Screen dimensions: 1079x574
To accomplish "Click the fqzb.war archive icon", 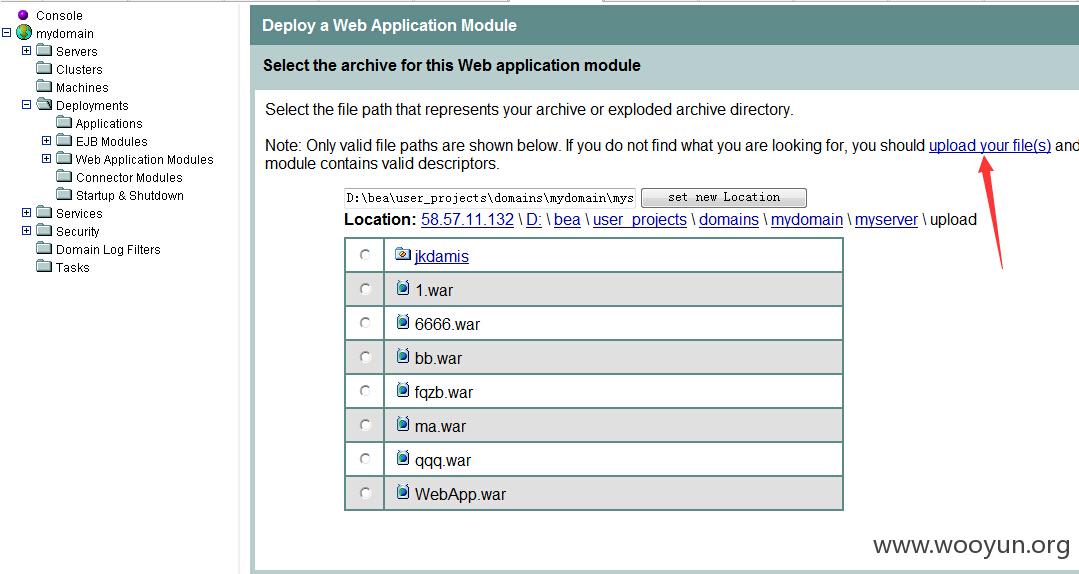I will 403,390.
